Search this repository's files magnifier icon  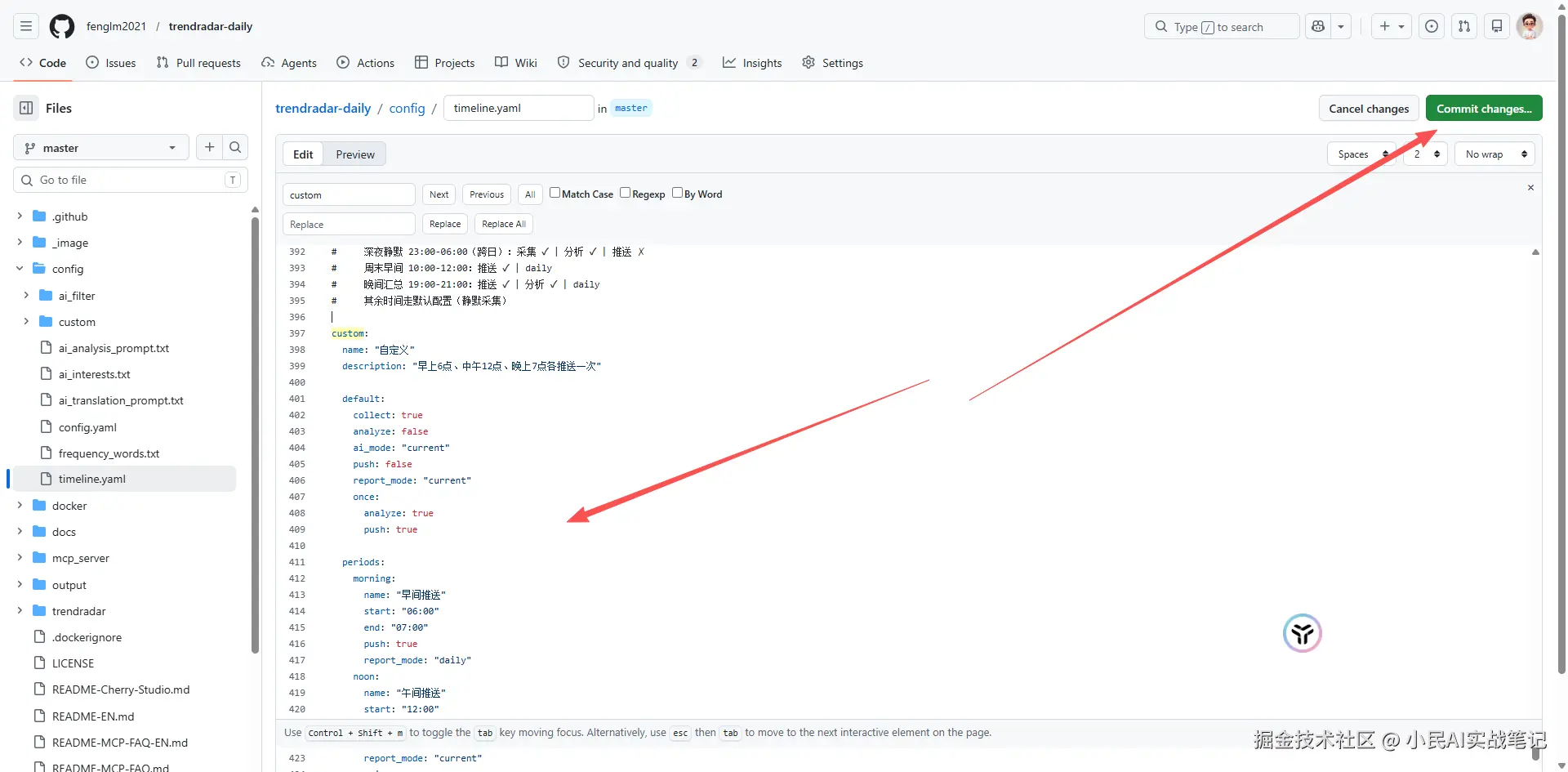[x=235, y=147]
